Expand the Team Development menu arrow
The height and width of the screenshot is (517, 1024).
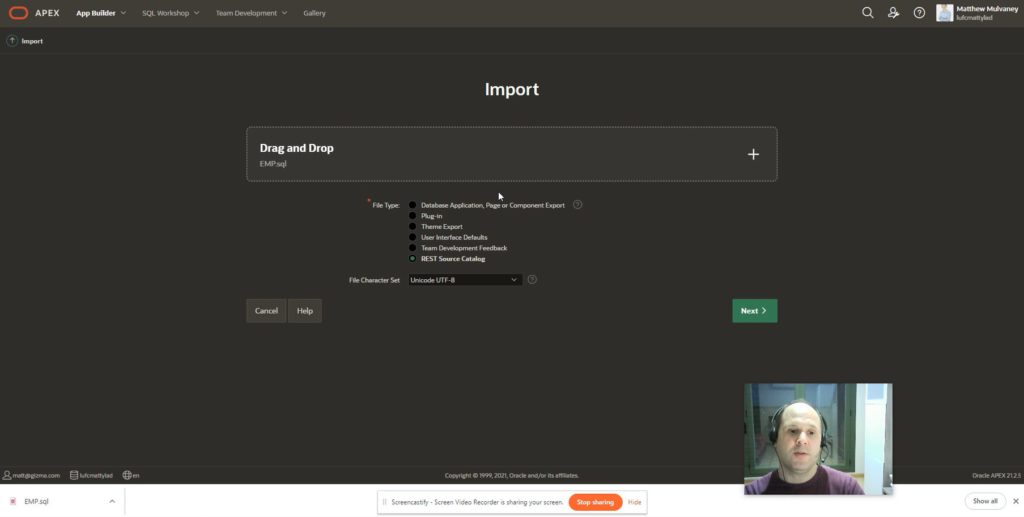284,13
